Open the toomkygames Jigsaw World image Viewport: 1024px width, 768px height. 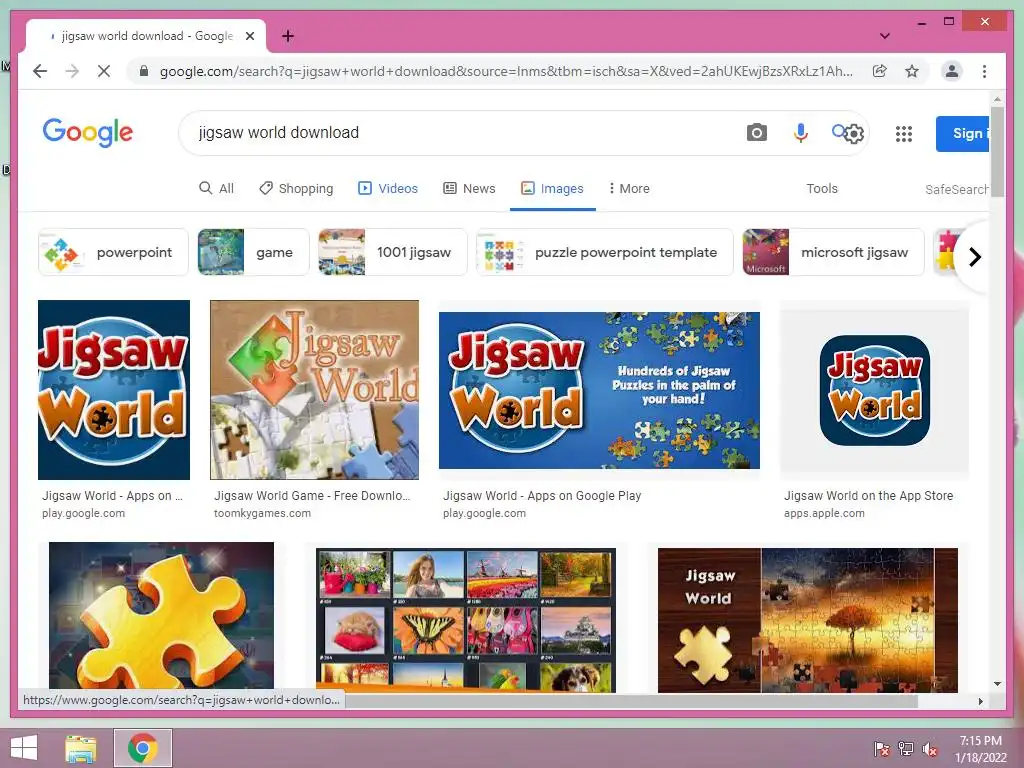pyautogui.click(x=314, y=390)
